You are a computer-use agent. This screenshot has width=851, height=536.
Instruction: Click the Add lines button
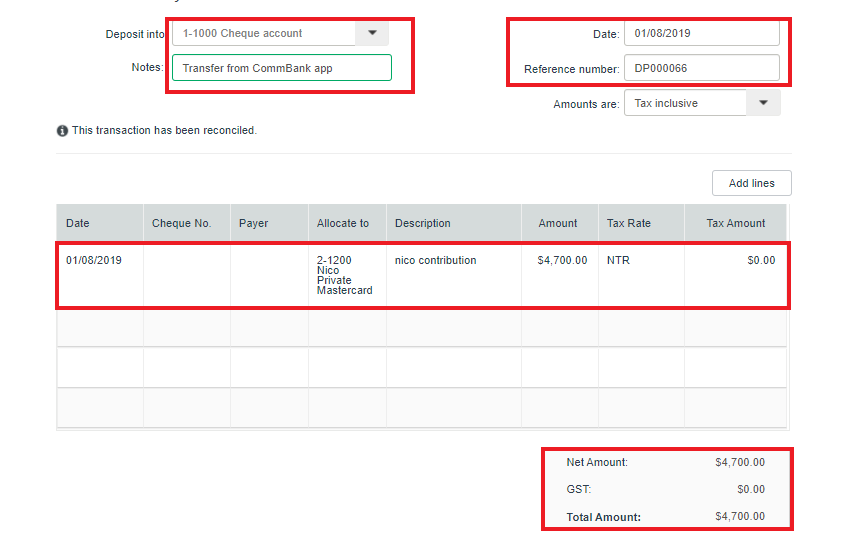tap(752, 183)
